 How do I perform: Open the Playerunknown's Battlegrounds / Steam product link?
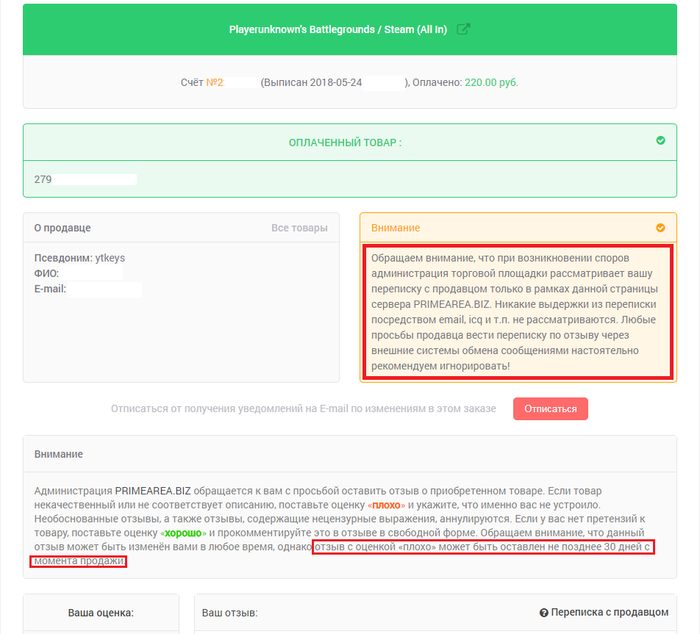tap(339, 29)
